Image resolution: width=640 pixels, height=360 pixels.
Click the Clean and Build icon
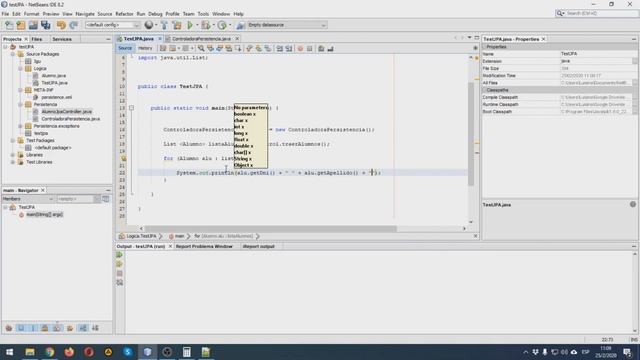coord(177,25)
